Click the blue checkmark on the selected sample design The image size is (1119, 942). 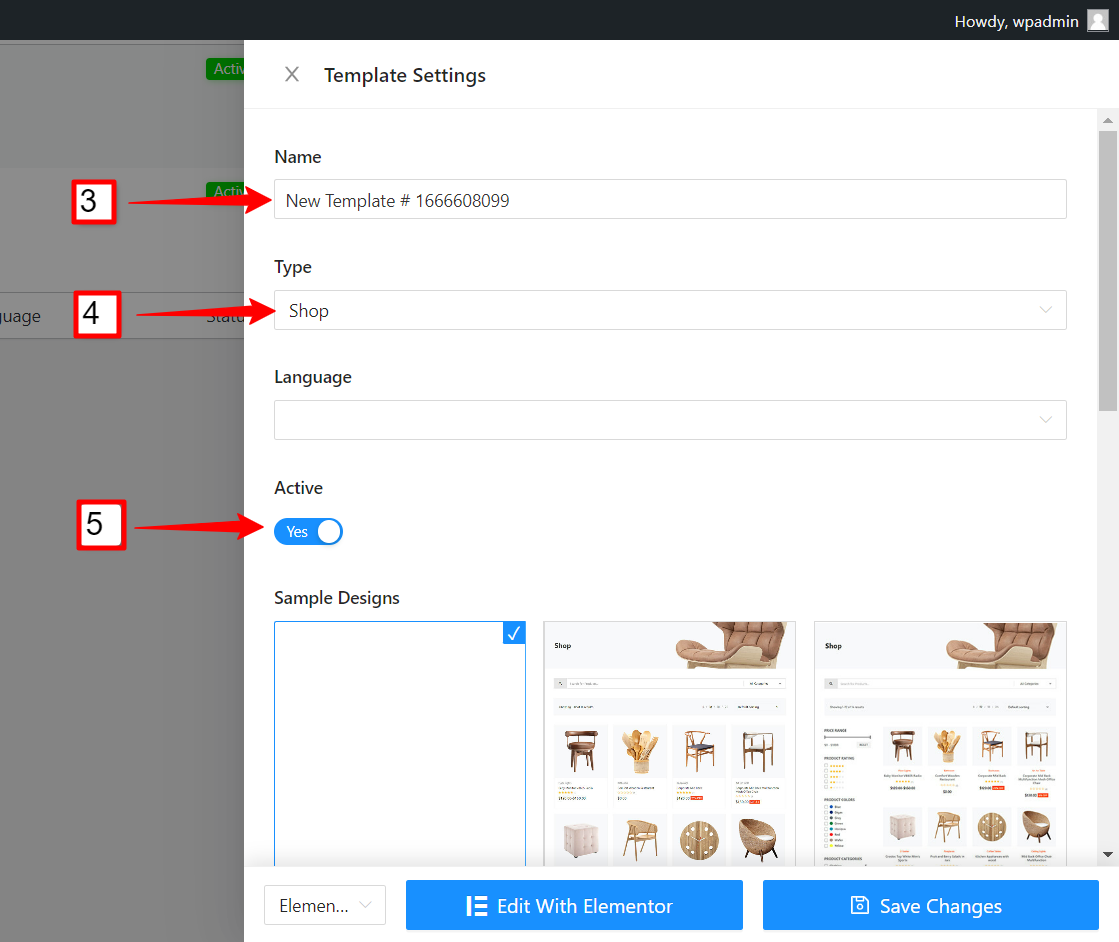[x=514, y=633]
